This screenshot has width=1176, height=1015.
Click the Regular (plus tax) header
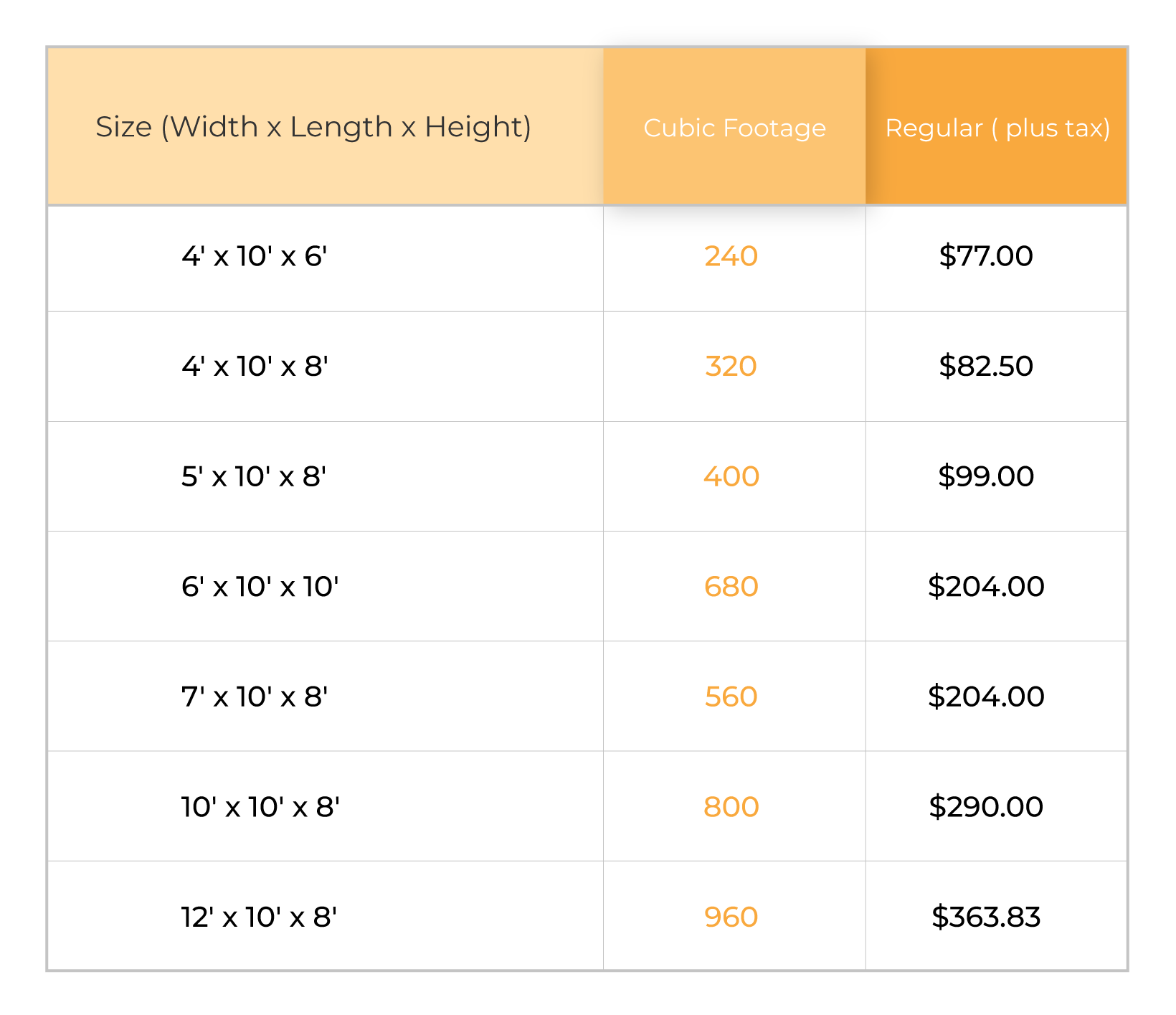coord(997,128)
